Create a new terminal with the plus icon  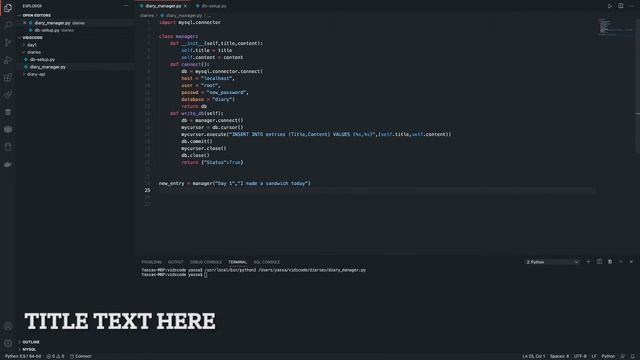[x=588, y=262]
